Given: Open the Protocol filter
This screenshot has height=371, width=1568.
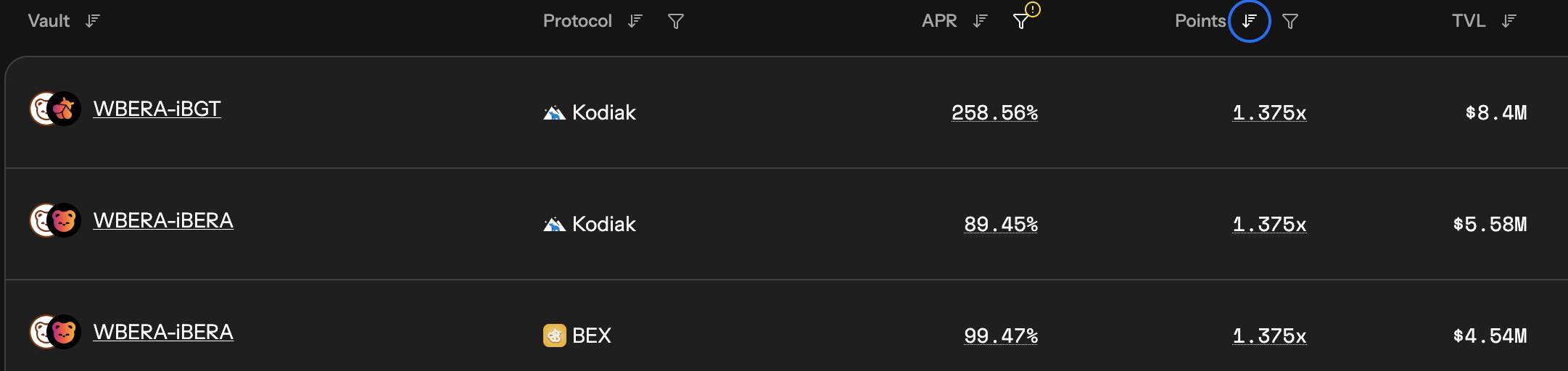Looking at the screenshot, I should click(675, 22).
